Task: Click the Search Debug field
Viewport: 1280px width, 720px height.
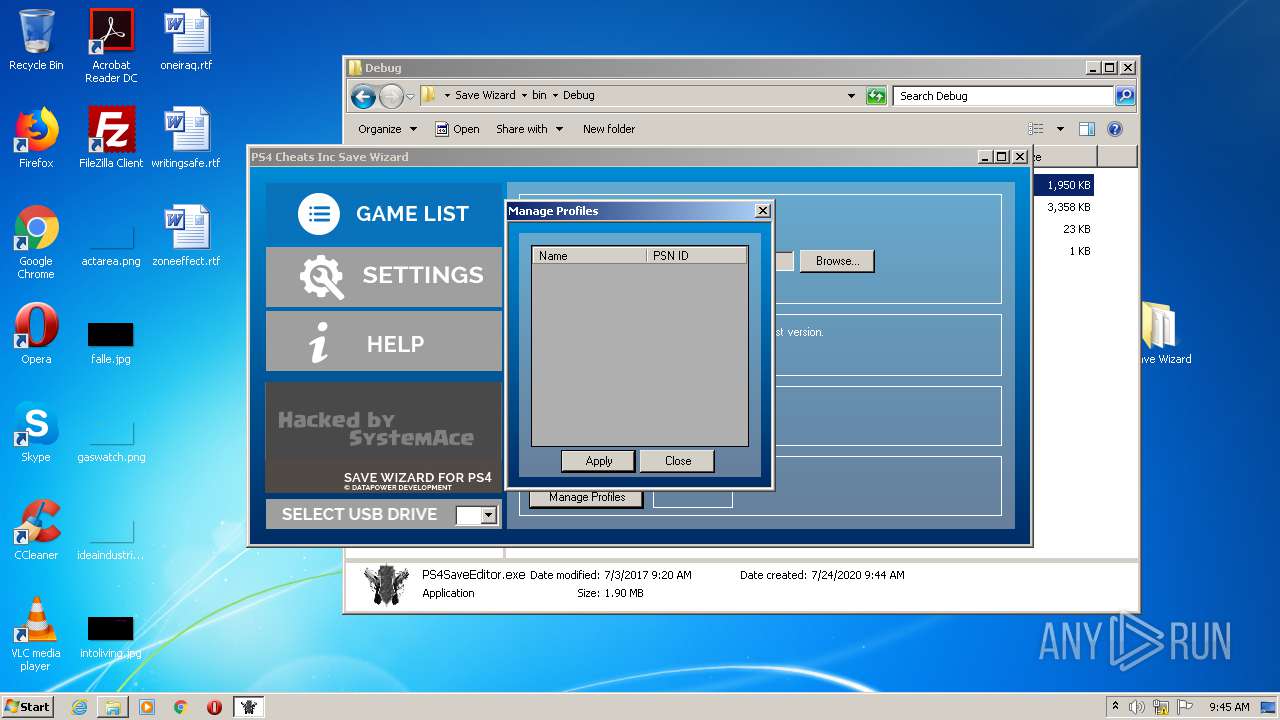Action: (x=1003, y=96)
